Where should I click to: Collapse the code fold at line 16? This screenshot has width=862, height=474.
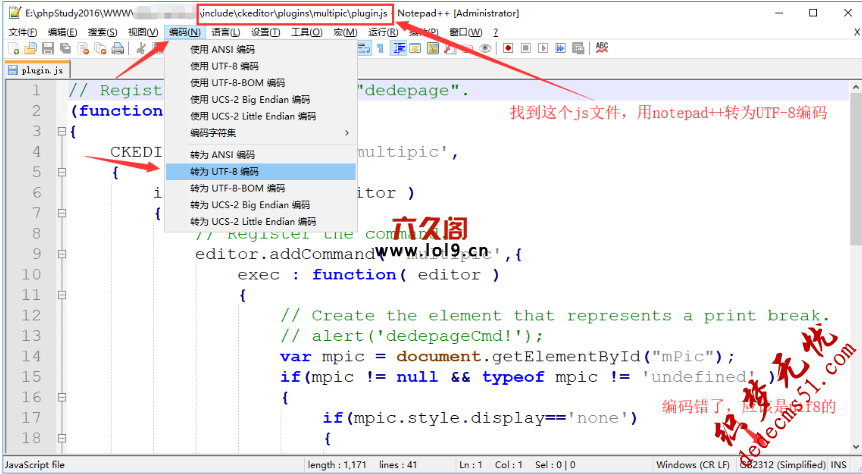(x=61, y=397)
